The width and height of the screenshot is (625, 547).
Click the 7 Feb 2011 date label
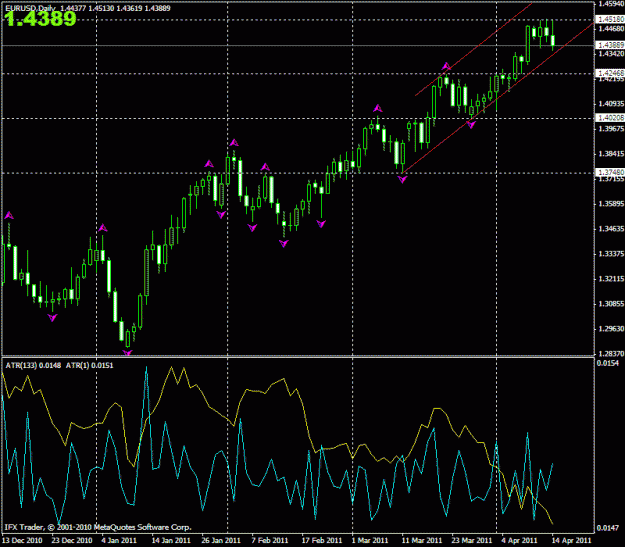coord(269,541)
